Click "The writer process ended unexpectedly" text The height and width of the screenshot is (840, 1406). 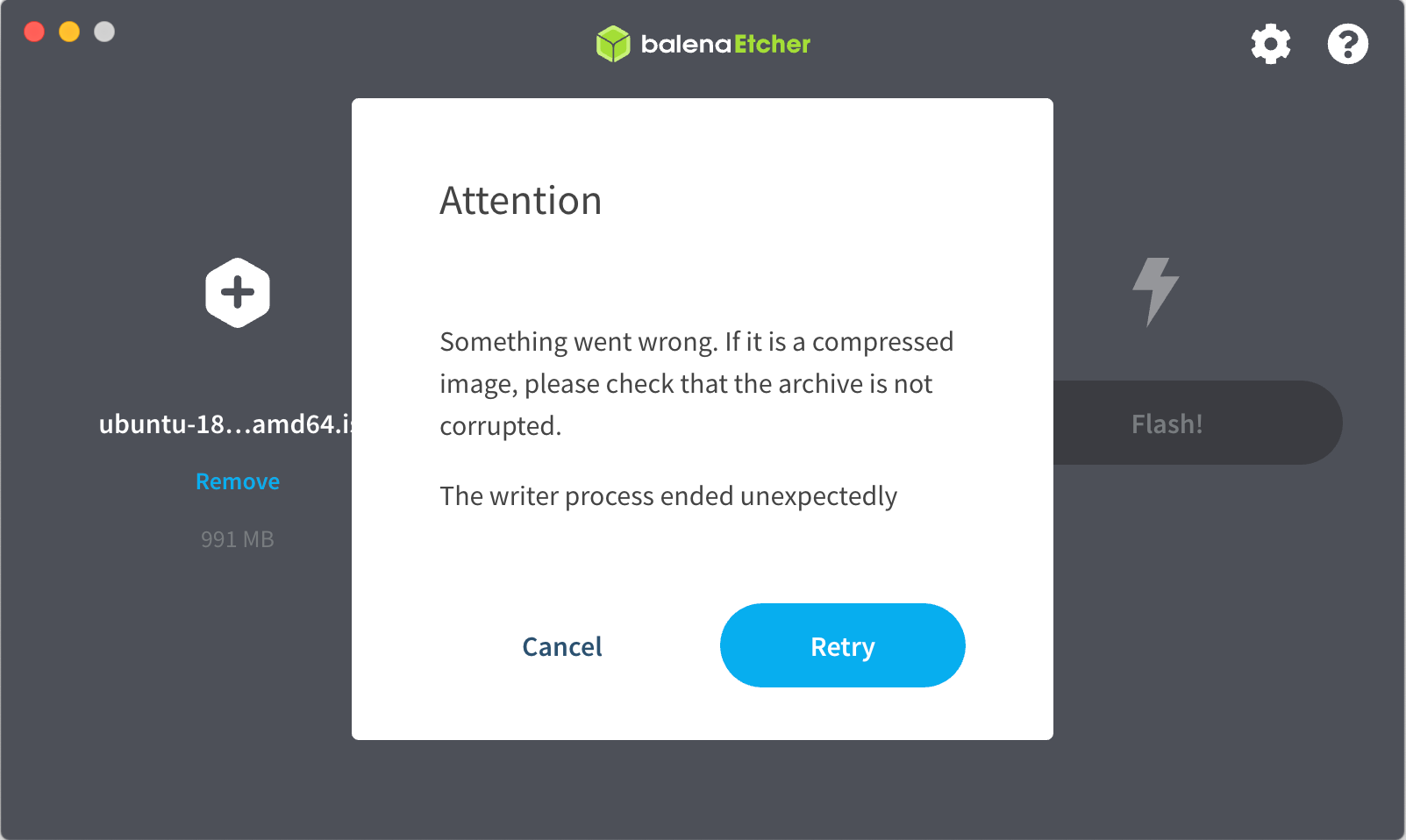(668, 496)
